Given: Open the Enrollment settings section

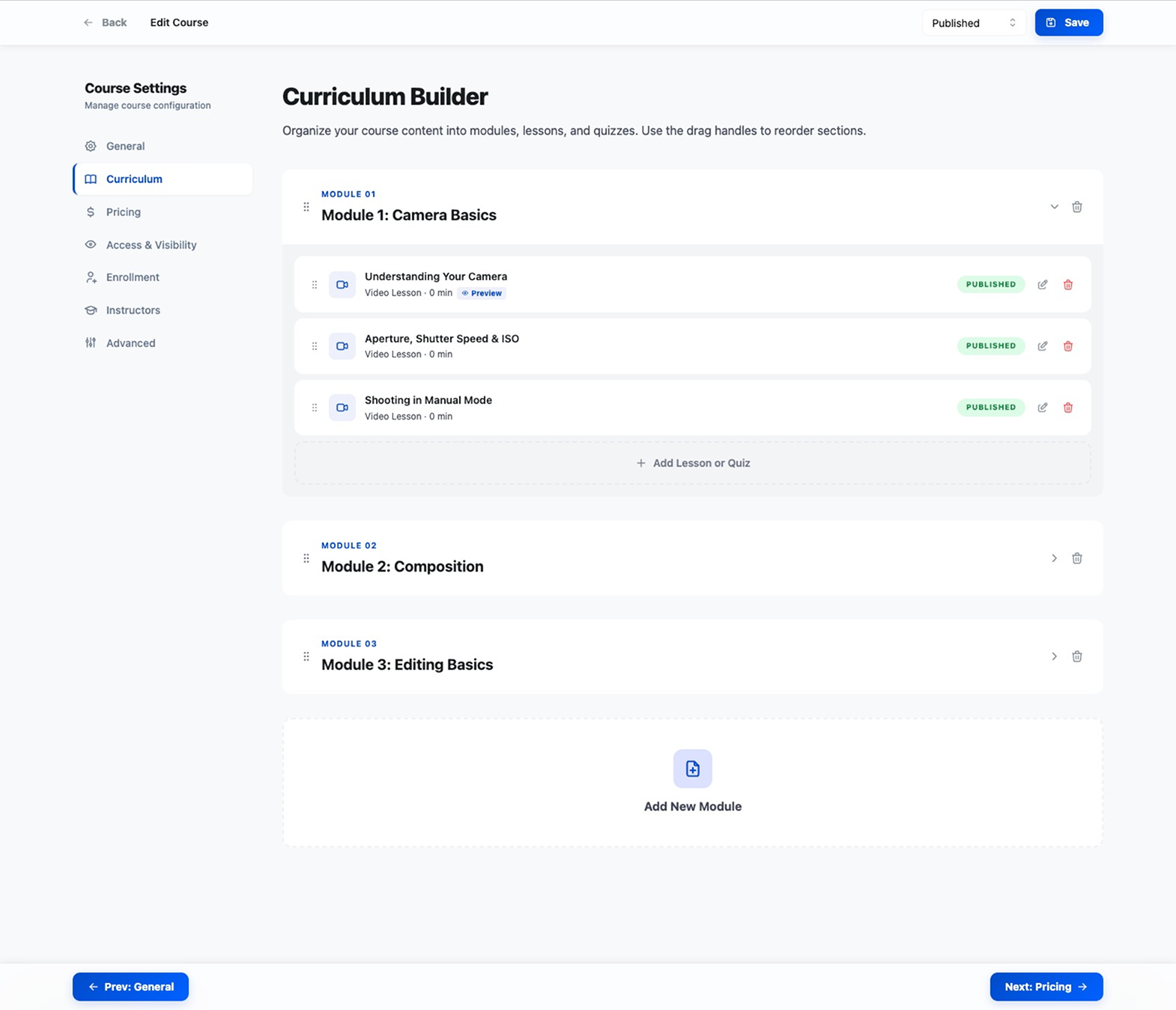Looking at the screenshot, I should [x=163, y=277].
